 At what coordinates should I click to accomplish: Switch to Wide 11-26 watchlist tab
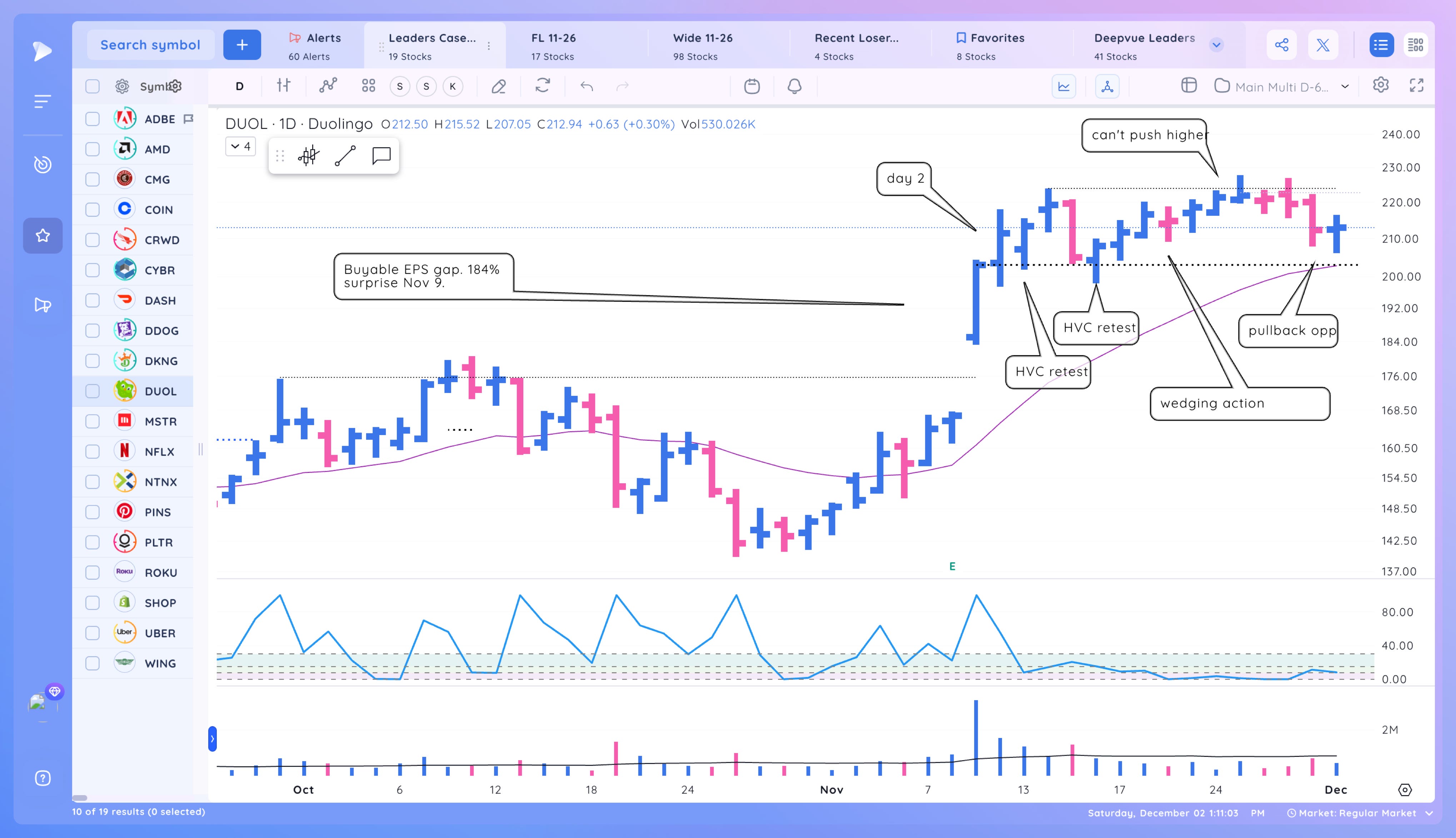click(718, 46)
